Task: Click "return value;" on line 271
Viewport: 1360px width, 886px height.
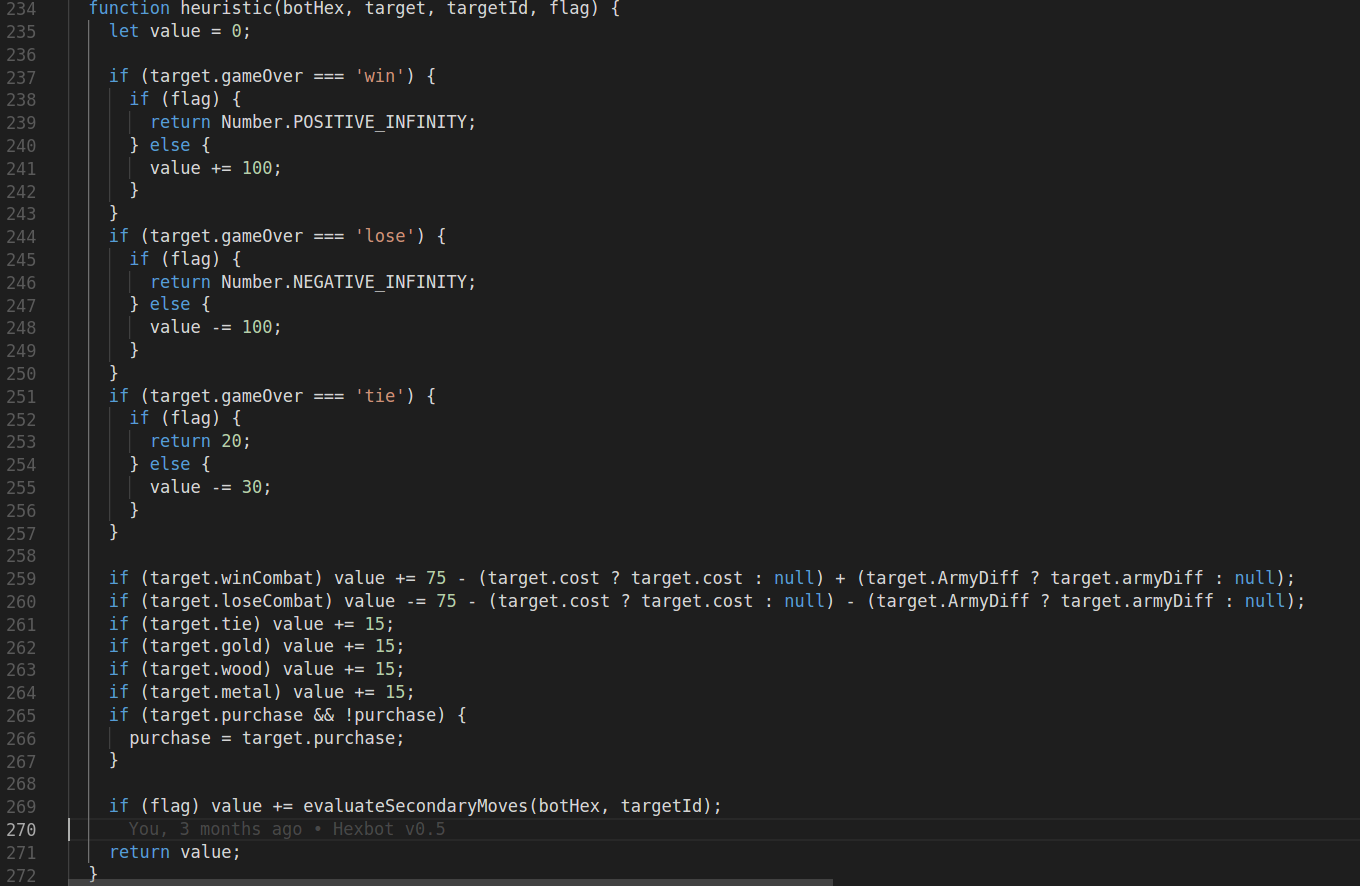Action: click(175, 852)
